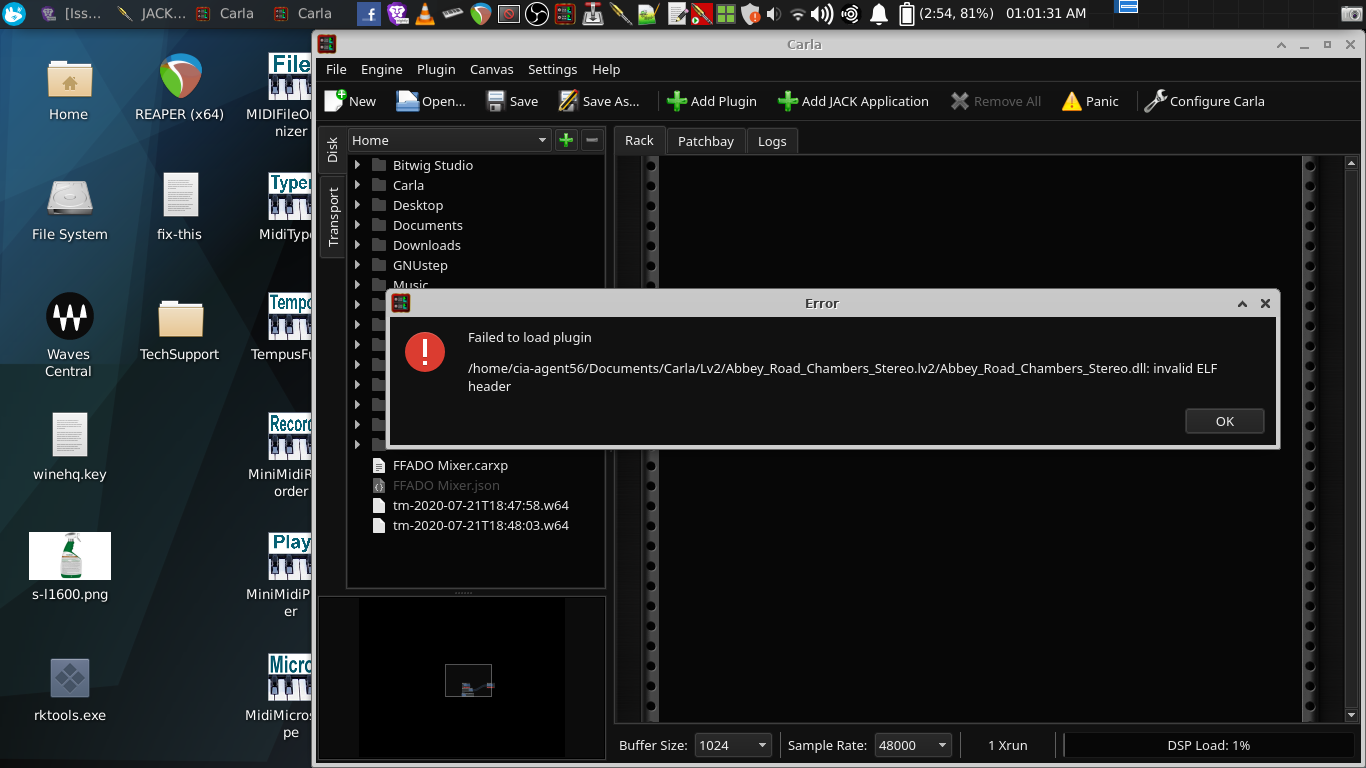Screen dimensions: 1366x768
Task: Click OK in the Error dialog
Action: click(x=1225, y=421)
